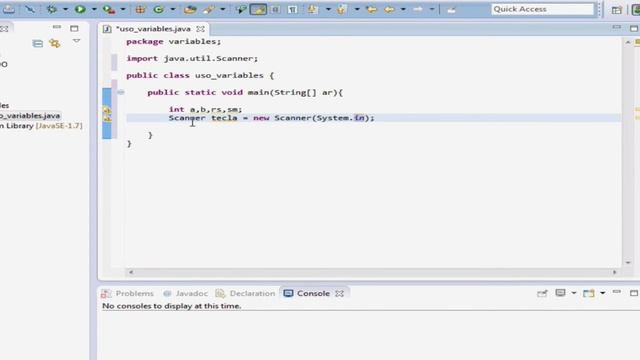Minimize the Package Explorer panel

pyautogui.click(x=57, y=28)
